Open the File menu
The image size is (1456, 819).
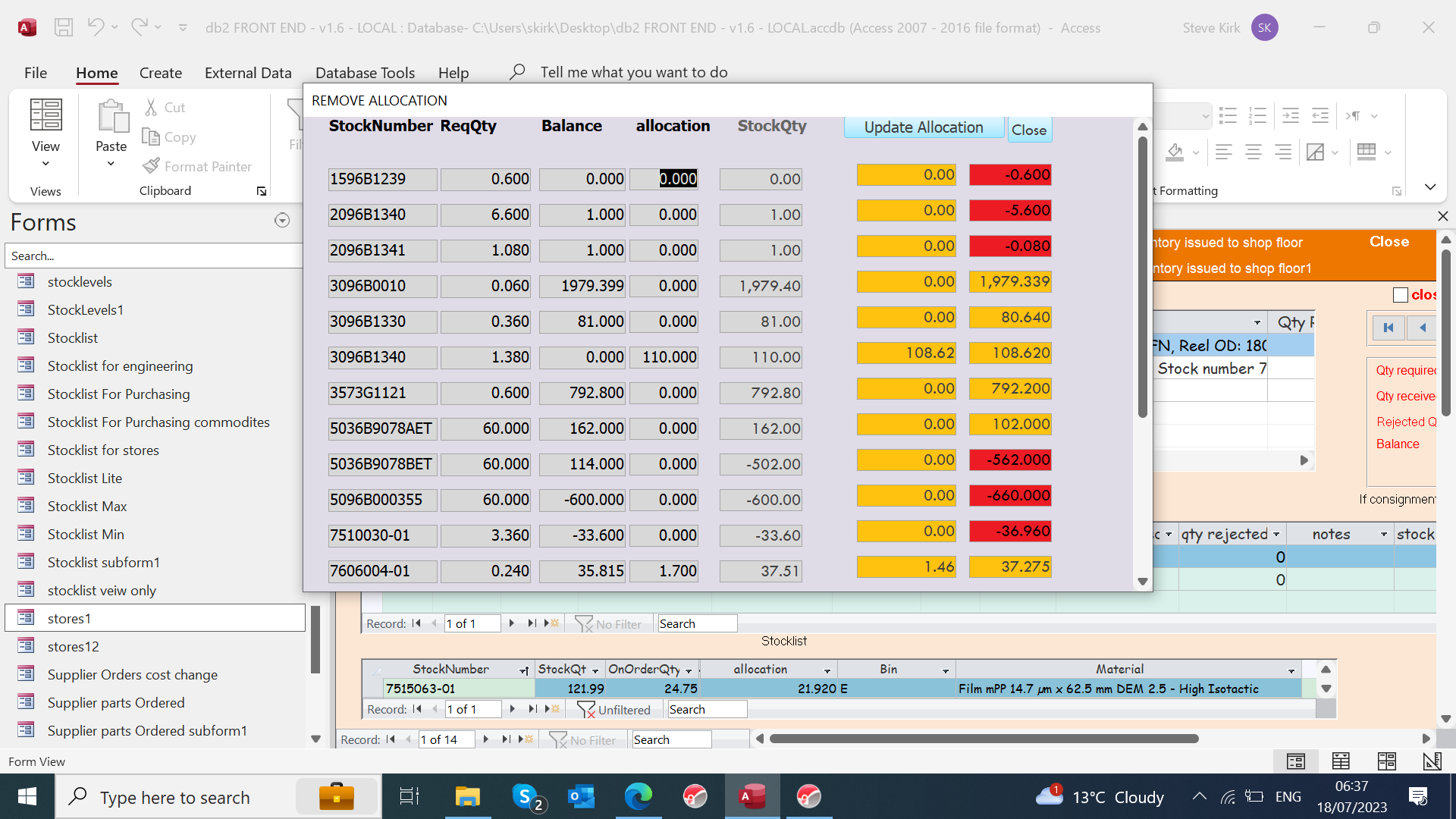[36, 72]
